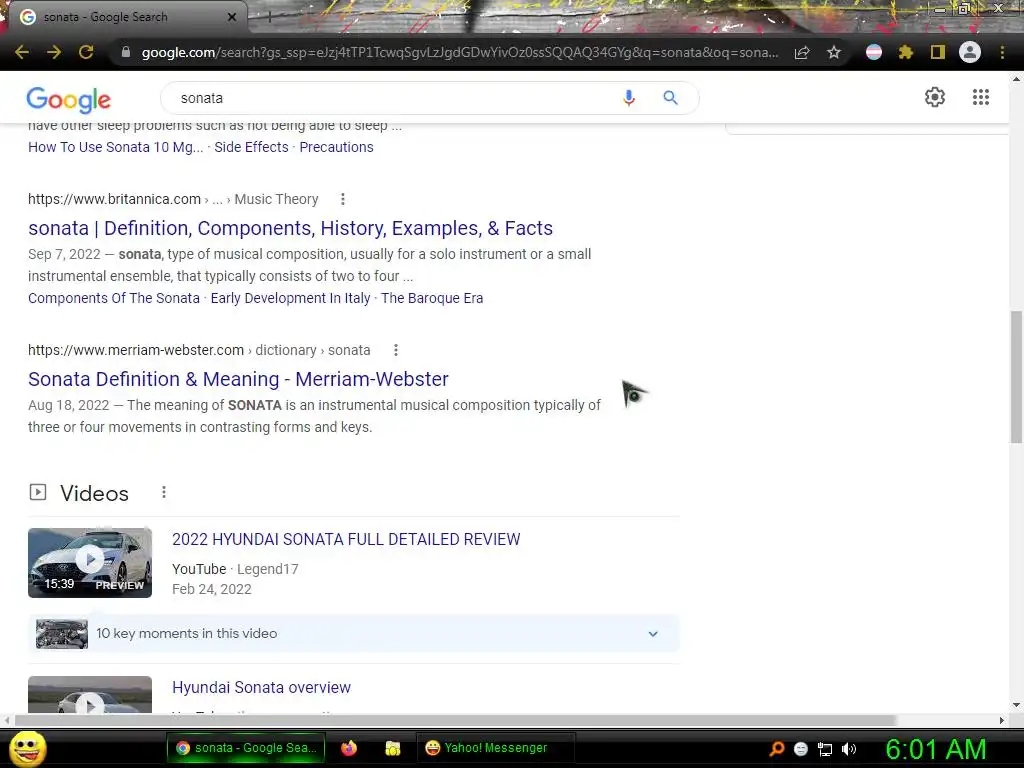This screenshot has width=1024, height=768.
Task: Open the Google apps grid
Action: (x=981, y=97)
